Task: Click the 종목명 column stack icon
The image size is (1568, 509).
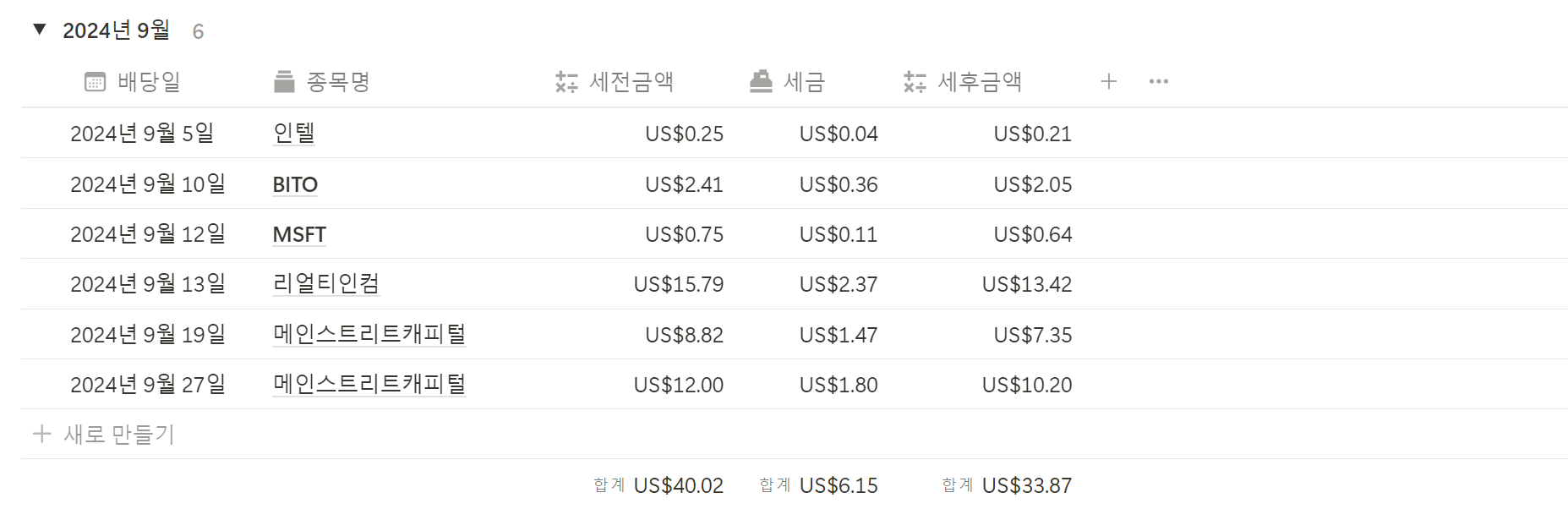Action: click(x=284, y=82)
